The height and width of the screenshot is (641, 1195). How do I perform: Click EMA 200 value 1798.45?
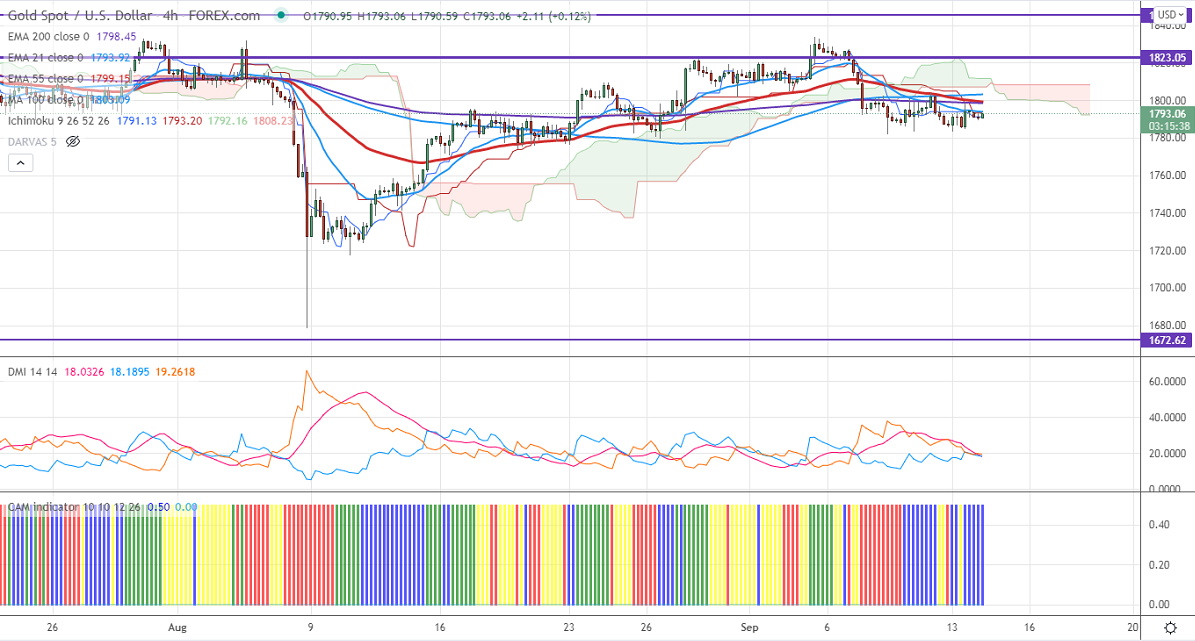117,36
